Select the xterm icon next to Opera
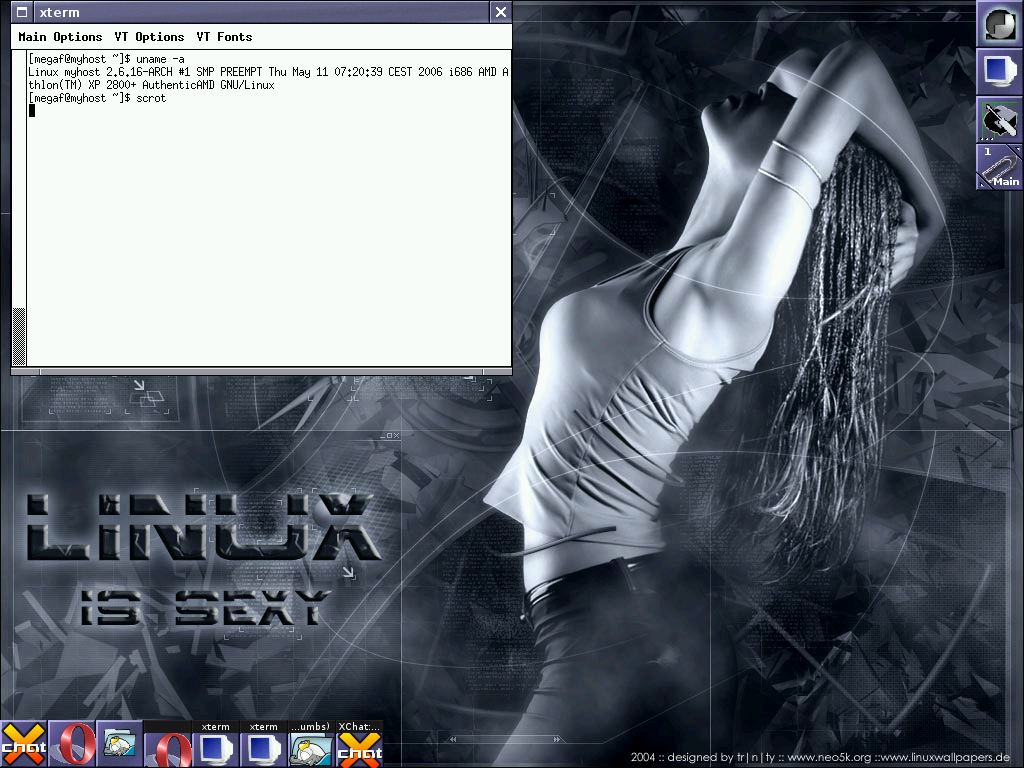Screen dimensions: 1024x768 click(216, 744)
